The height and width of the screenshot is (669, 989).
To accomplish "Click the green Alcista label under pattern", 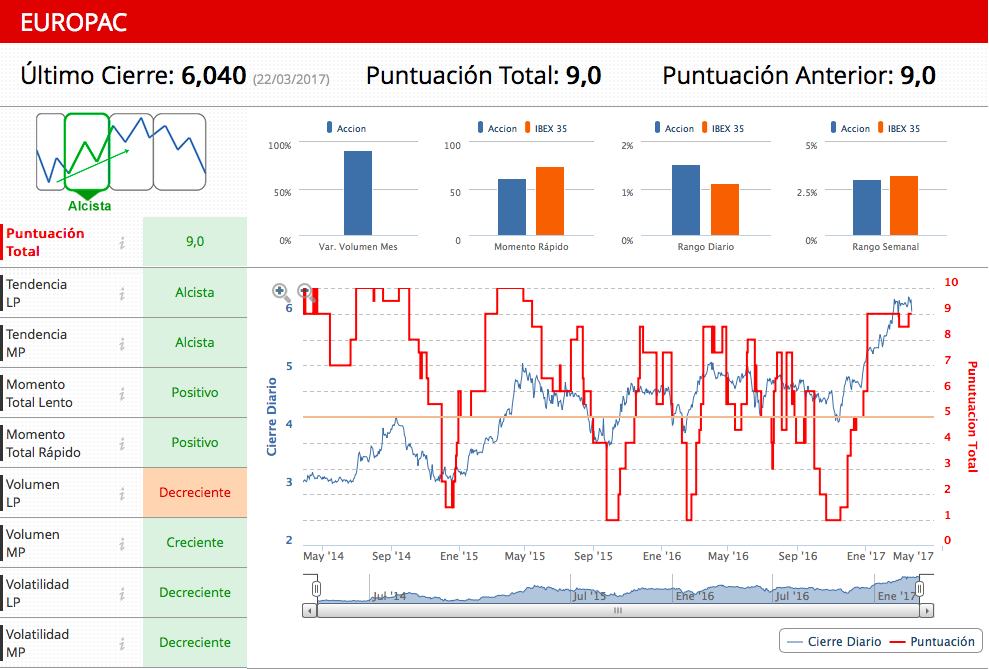I will coord(90,206).
